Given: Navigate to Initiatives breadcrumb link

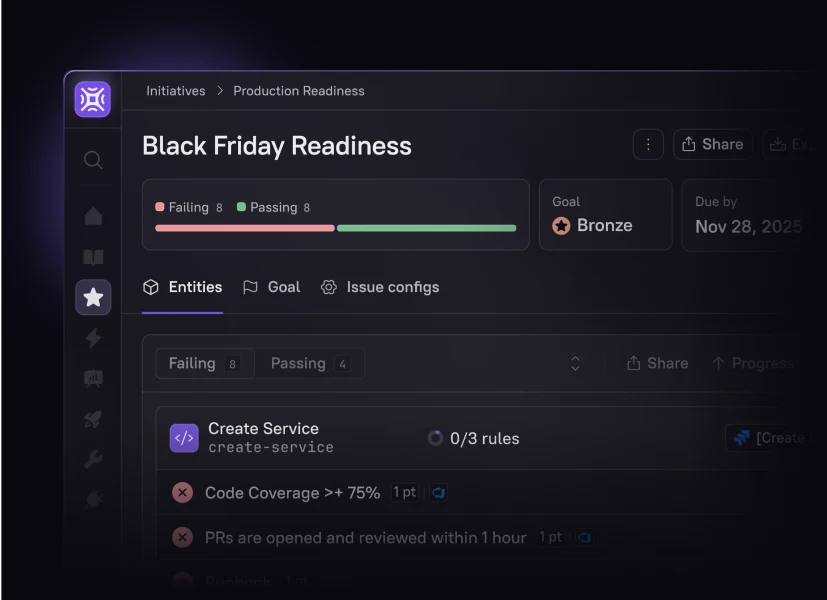Looking at the screenshot, I should 176,91.
